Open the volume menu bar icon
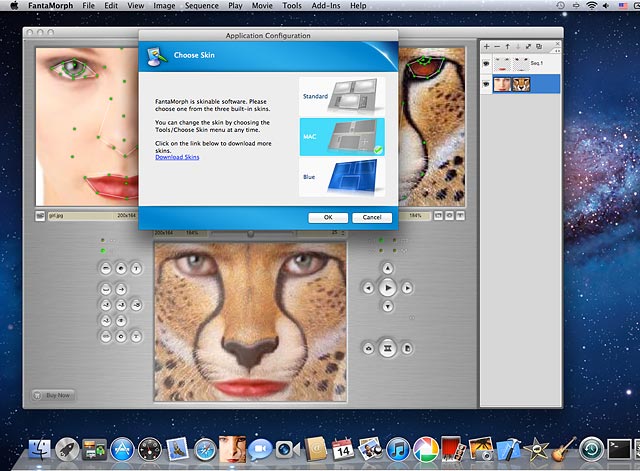Image resolution: width=640 pixels, height=471 pixels. [606, 5]
